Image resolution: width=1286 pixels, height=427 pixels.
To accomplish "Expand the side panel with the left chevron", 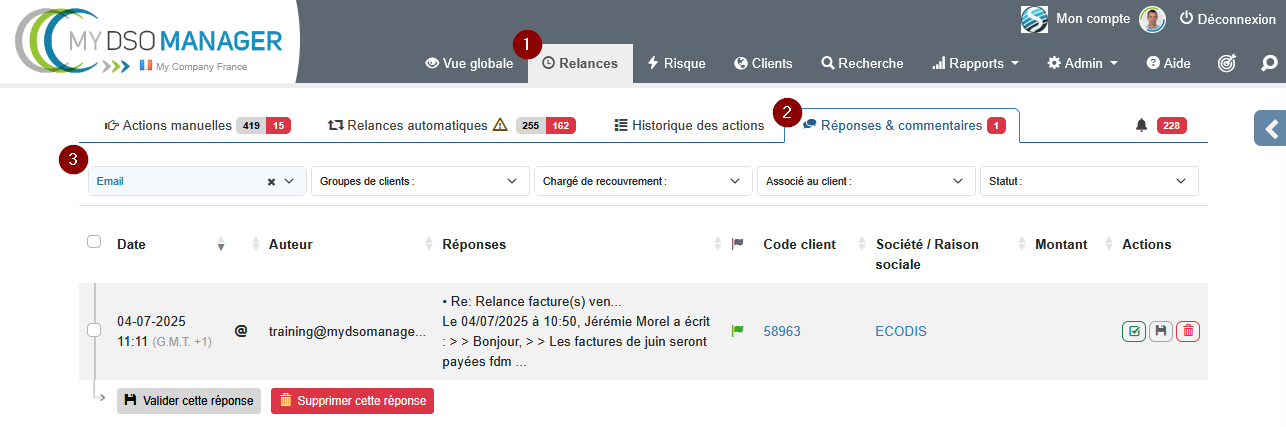I will tap(1271, 129).
